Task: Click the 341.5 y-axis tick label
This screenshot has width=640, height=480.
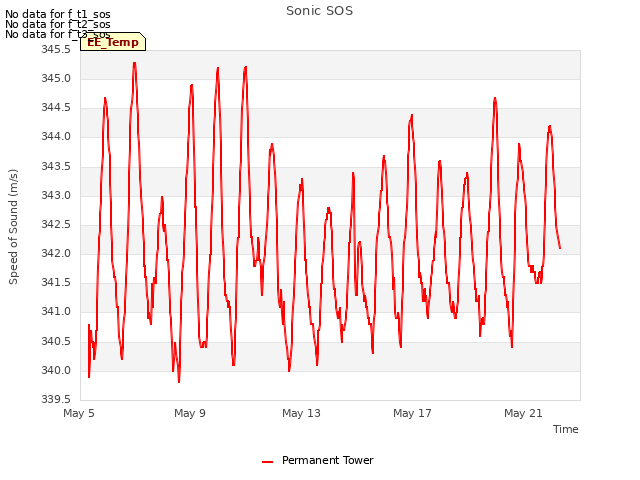Action: [56, 282]
